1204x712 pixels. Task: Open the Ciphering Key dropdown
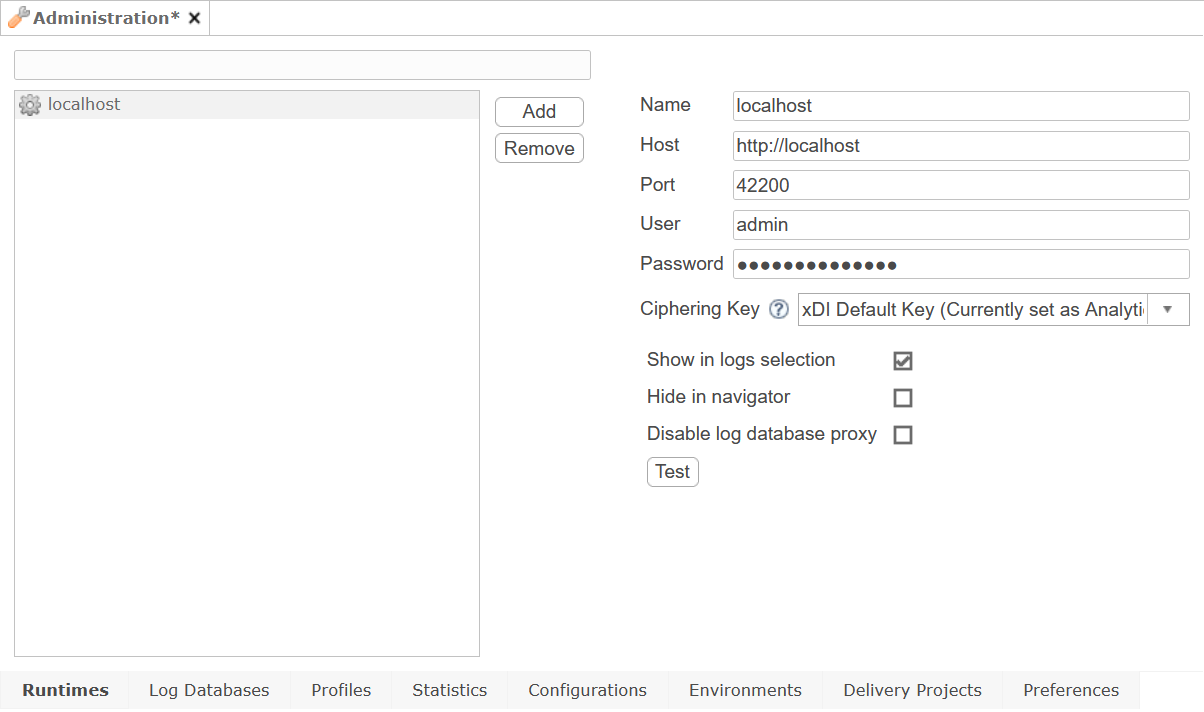point(1167,309)
